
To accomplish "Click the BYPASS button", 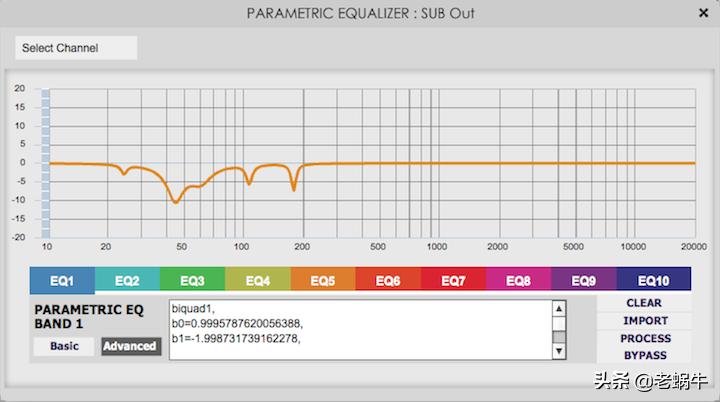I will 644,355.
